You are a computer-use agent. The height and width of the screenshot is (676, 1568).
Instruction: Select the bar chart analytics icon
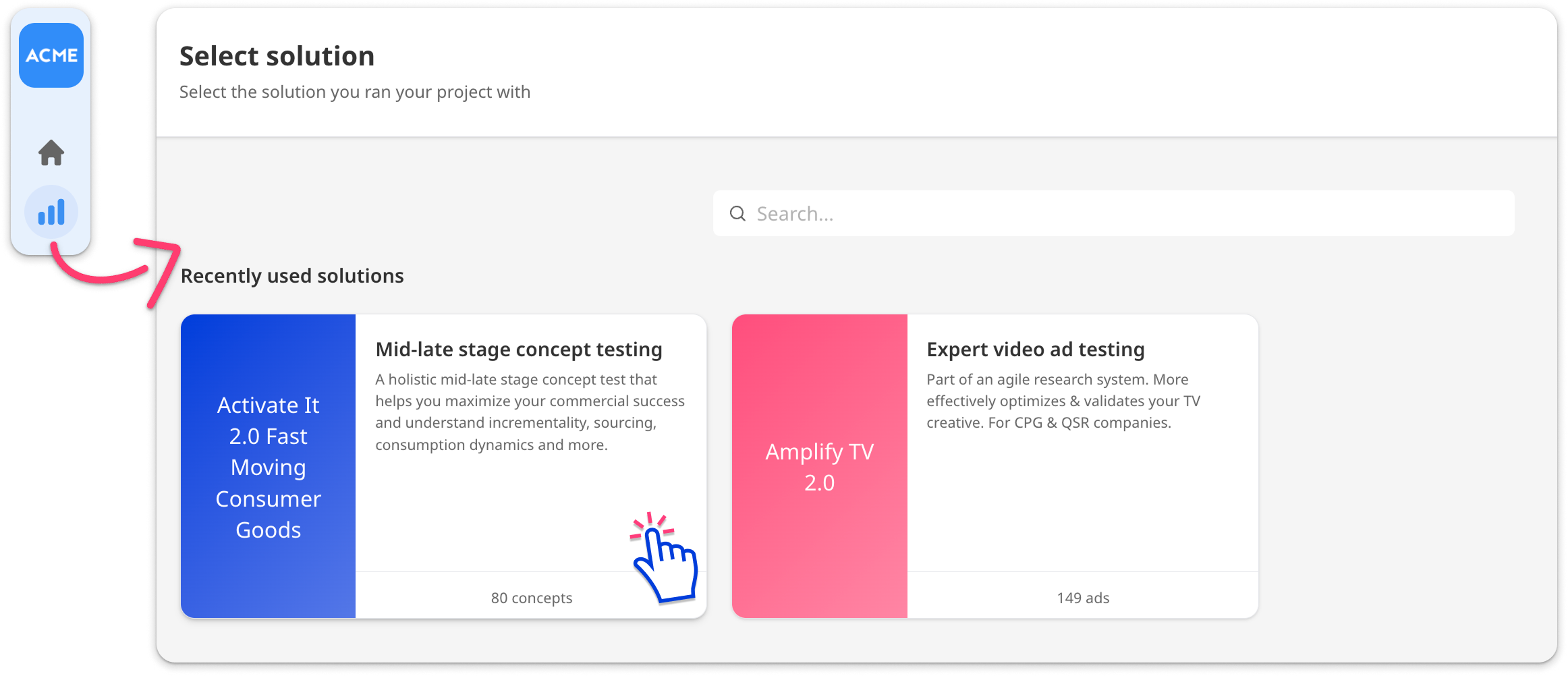51,212
